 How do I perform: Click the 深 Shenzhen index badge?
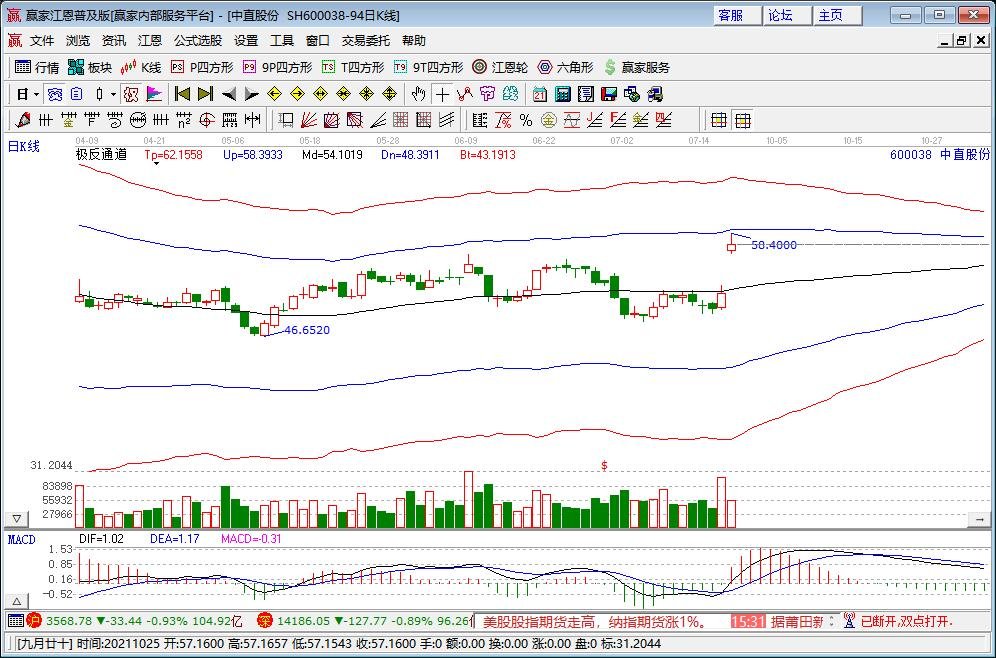pos(265,621)
